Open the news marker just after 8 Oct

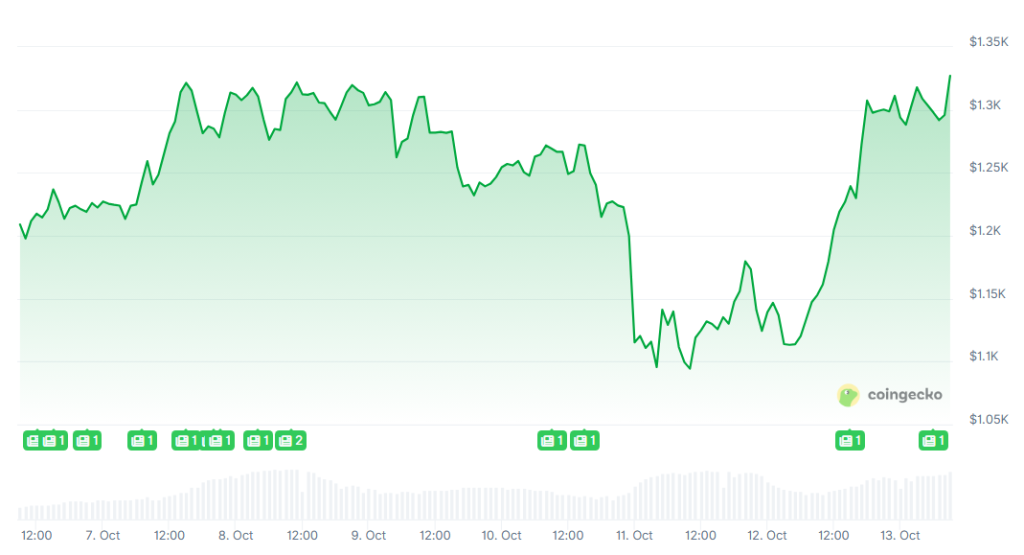258,440
